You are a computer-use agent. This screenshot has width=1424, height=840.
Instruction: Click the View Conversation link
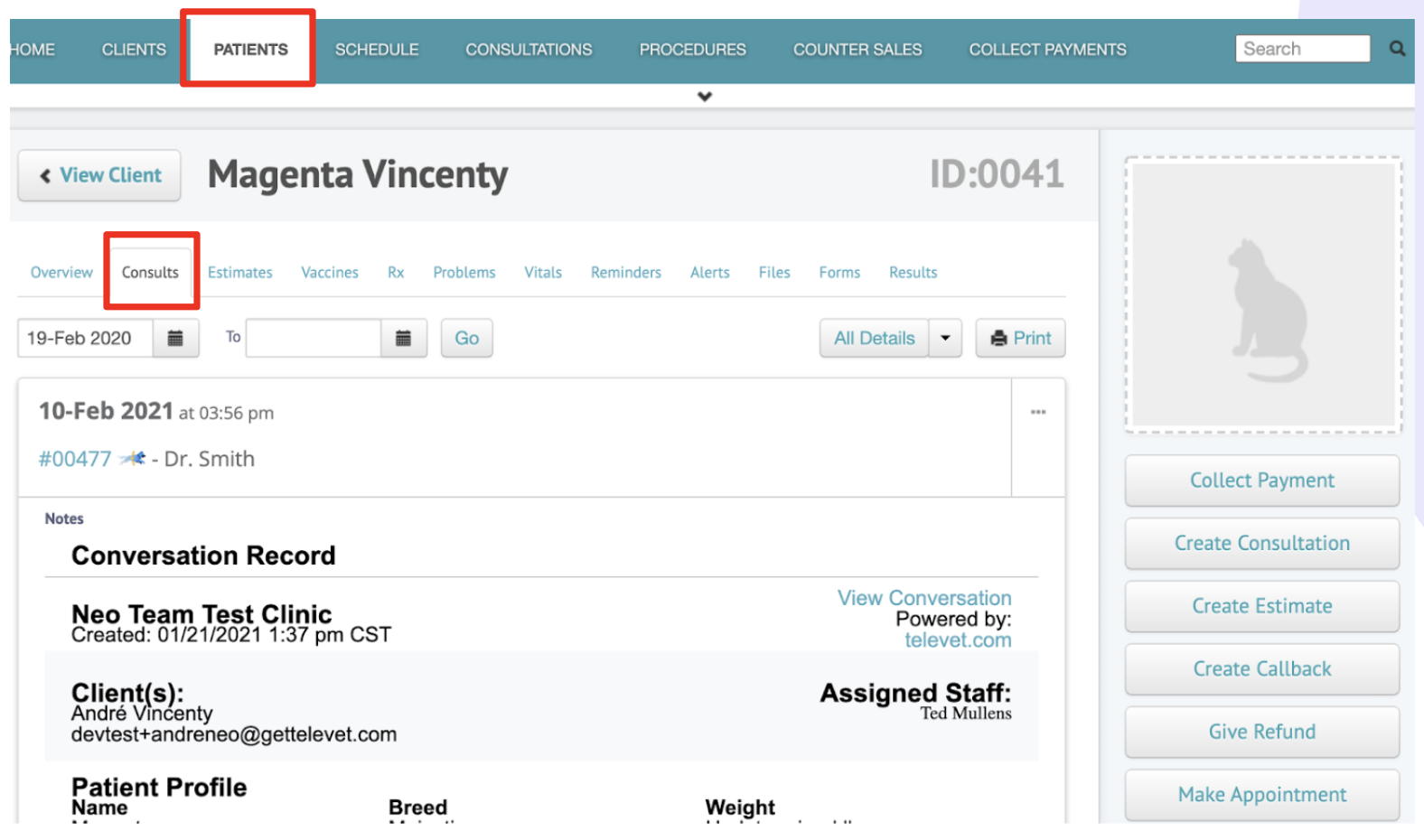tap(923, 598)
